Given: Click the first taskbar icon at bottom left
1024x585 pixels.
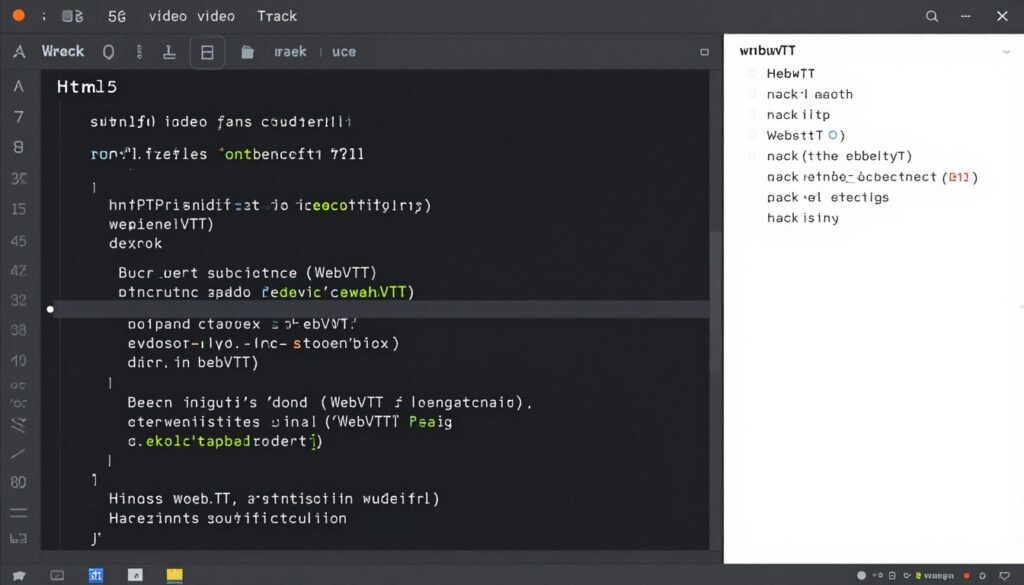Looking at the screenshot, I should (x=19, y=575).
